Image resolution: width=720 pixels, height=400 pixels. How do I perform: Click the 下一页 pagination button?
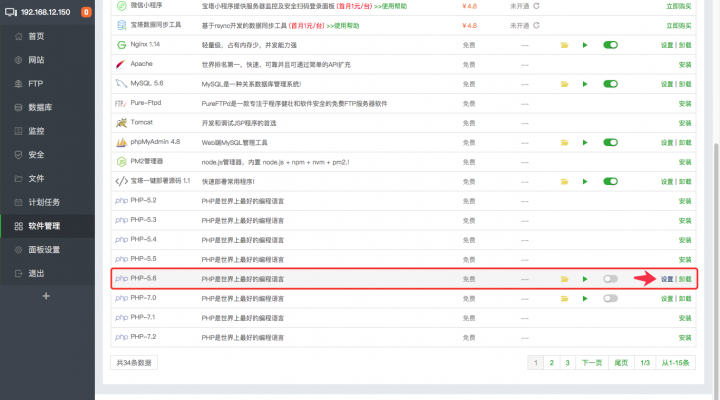pyautogui.click(x=592, y=363)
